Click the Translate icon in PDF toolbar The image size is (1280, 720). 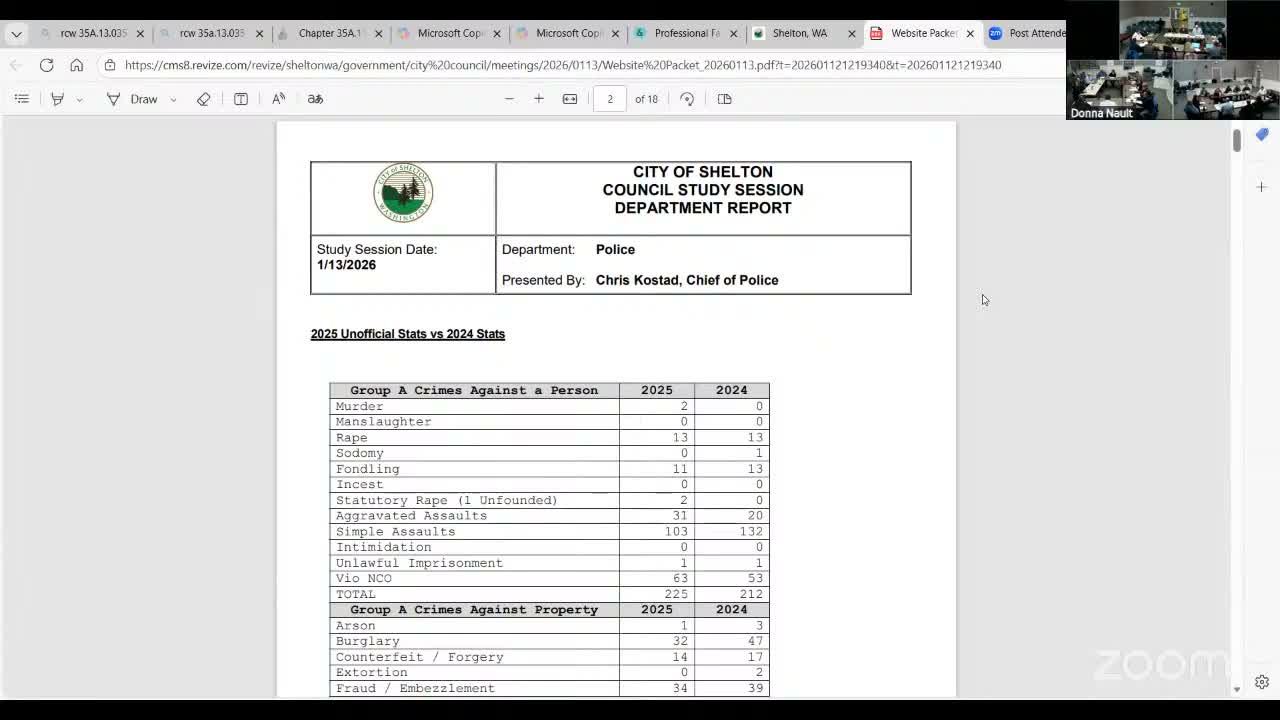315,99
